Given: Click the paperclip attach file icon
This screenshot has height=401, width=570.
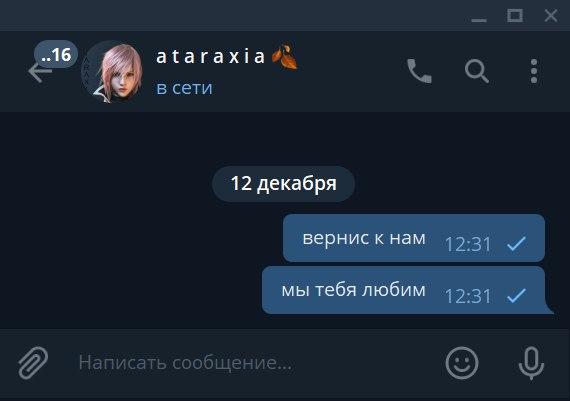Looking at the screenshot, I should 33,363.
